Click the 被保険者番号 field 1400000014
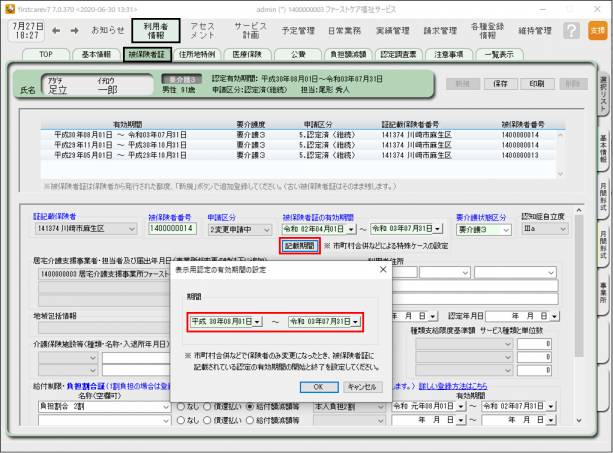The height and width of the screenshot is (453, 613). (x=172, y=228)
